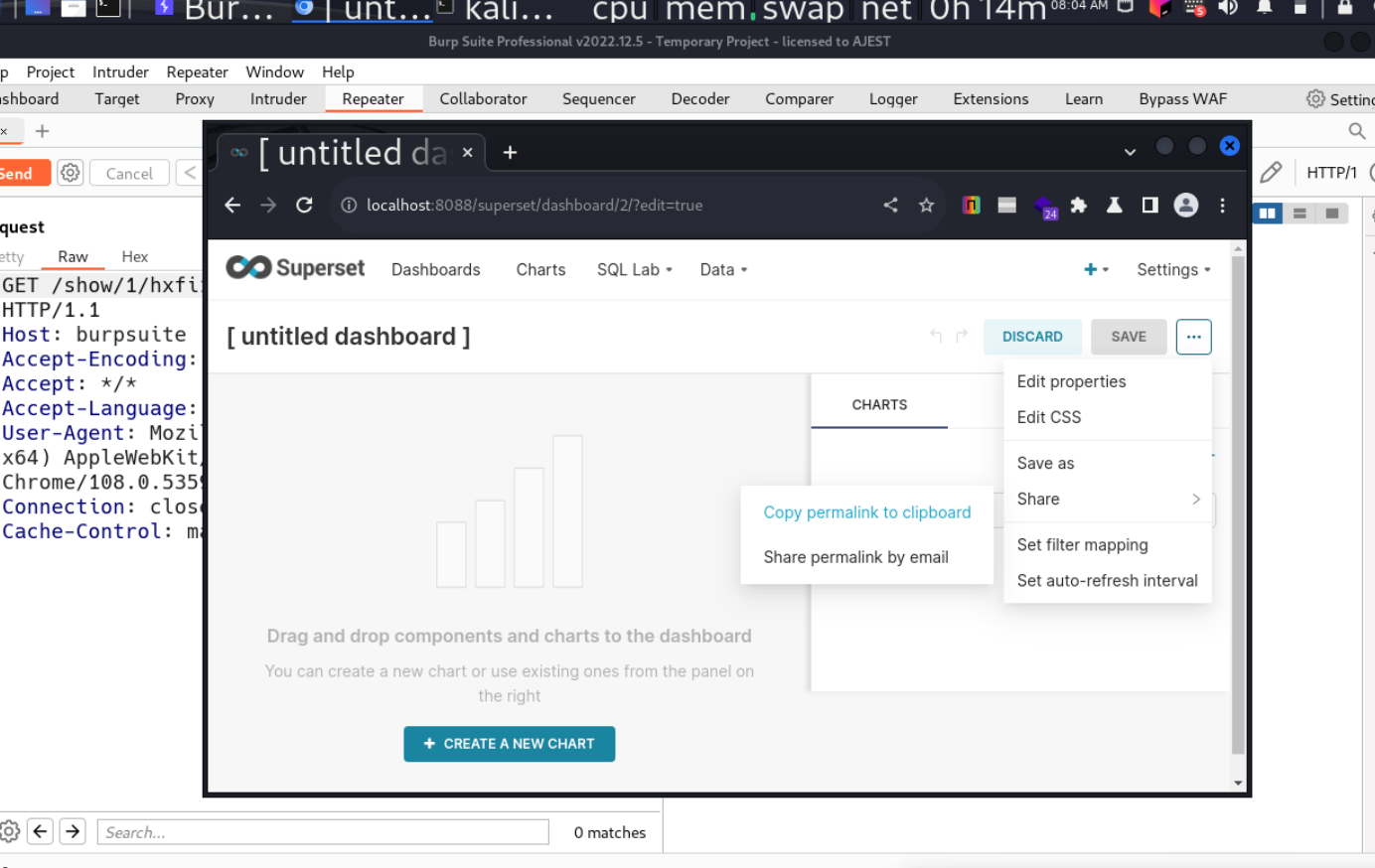Click the pencil edit icon near HTTP/1
This screenshot has width=1375, height=868.
click(x=1270, y=173)
